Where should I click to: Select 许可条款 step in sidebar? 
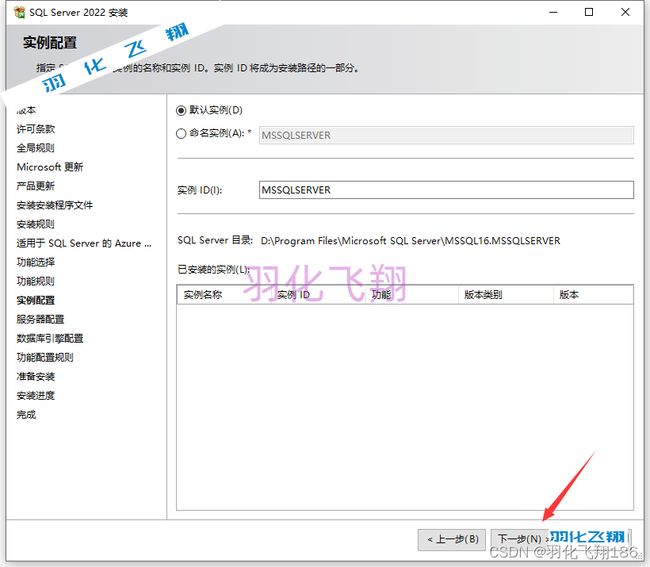[36, 129]
